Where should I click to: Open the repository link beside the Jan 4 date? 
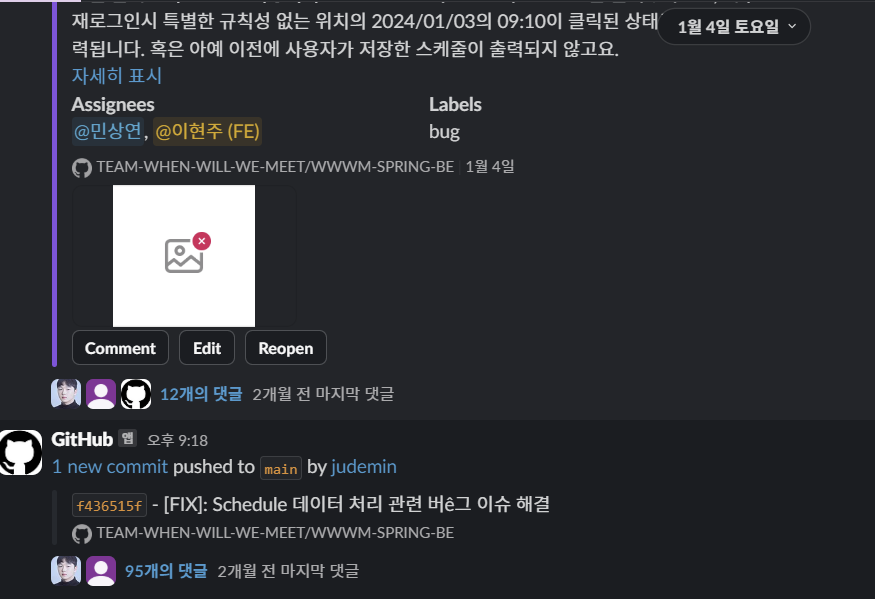click(275, 166)
